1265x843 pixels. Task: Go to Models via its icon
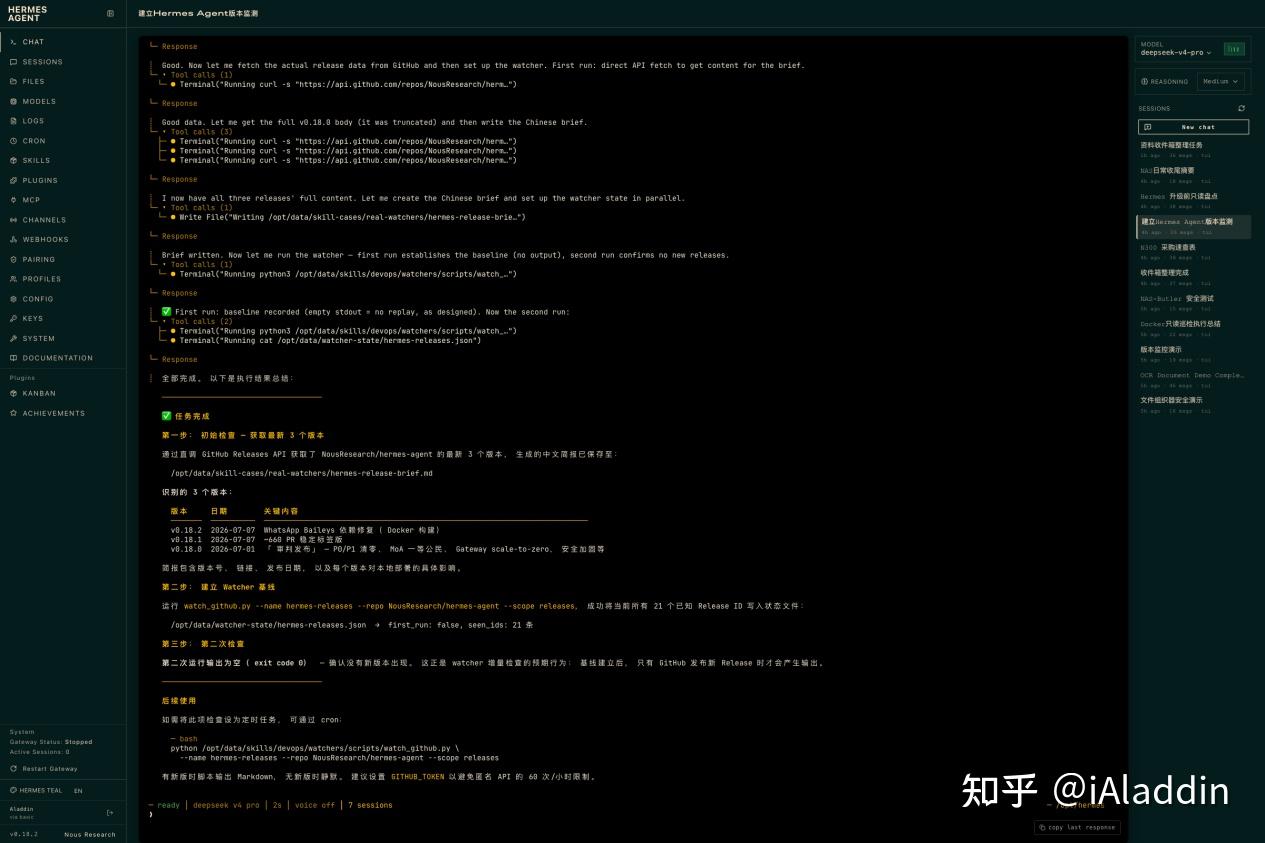[x=13, y=101]
